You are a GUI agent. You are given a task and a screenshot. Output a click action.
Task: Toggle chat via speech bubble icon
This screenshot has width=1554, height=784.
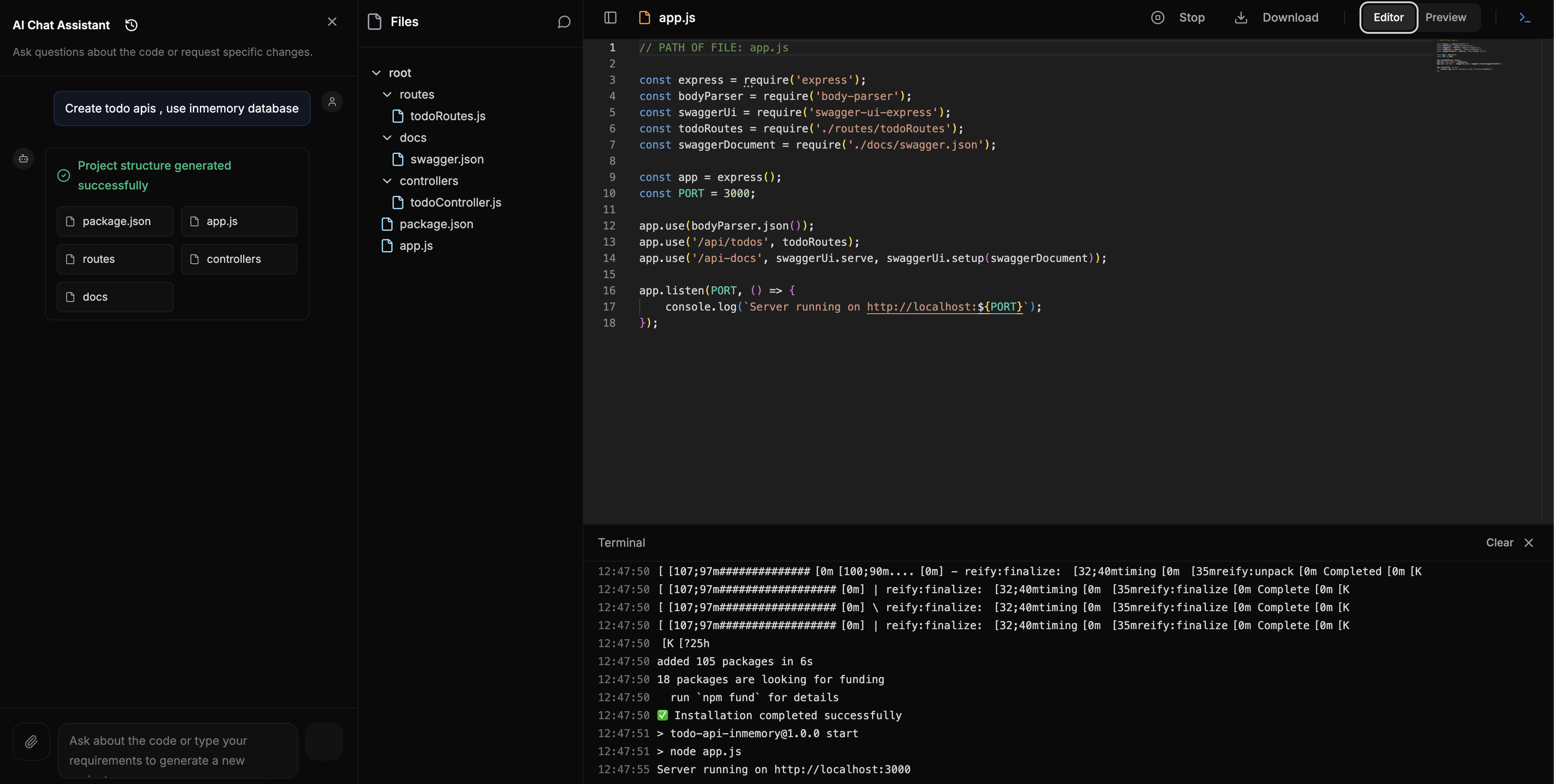click(x=564, y=23)
